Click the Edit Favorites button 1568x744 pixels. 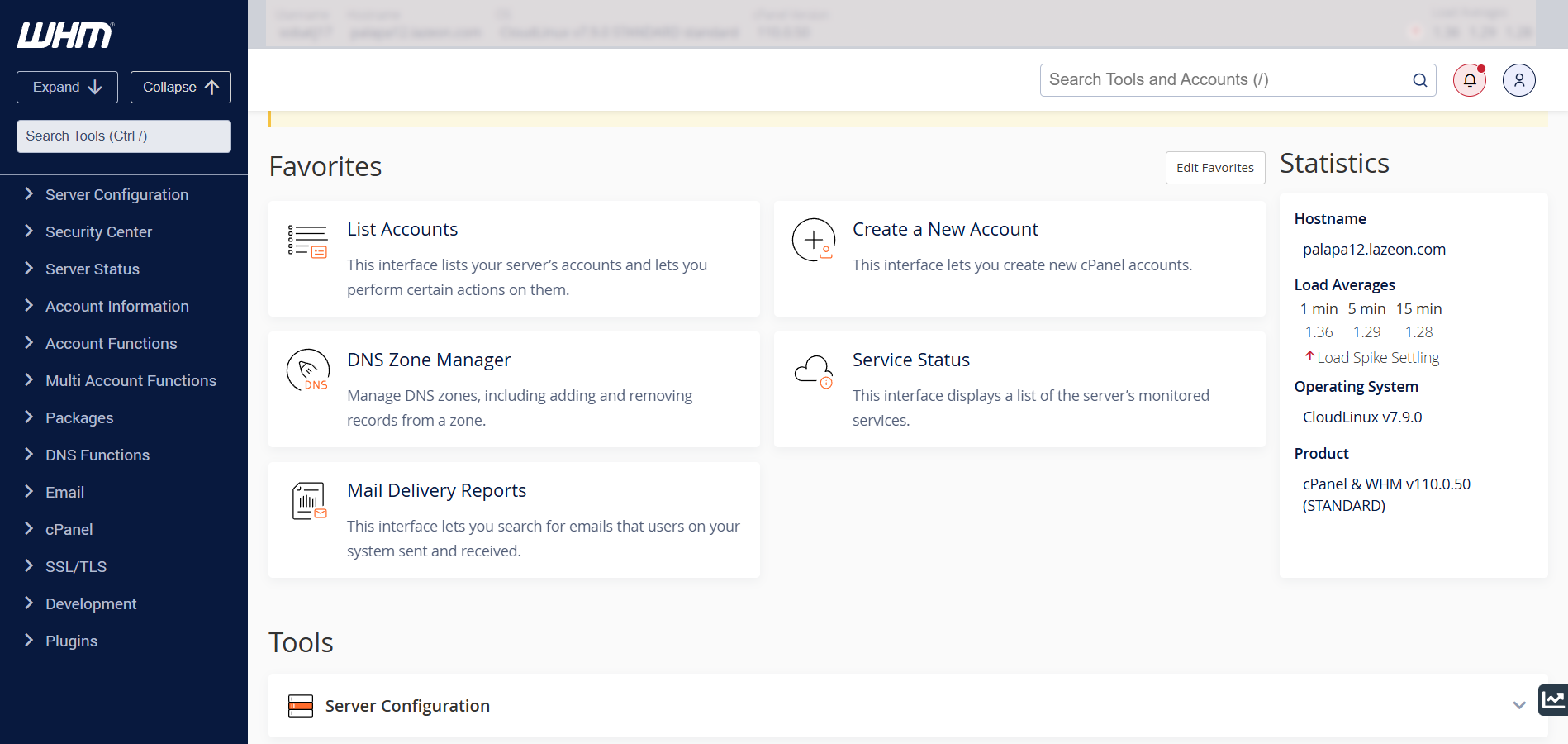(x=1215, y=168)
